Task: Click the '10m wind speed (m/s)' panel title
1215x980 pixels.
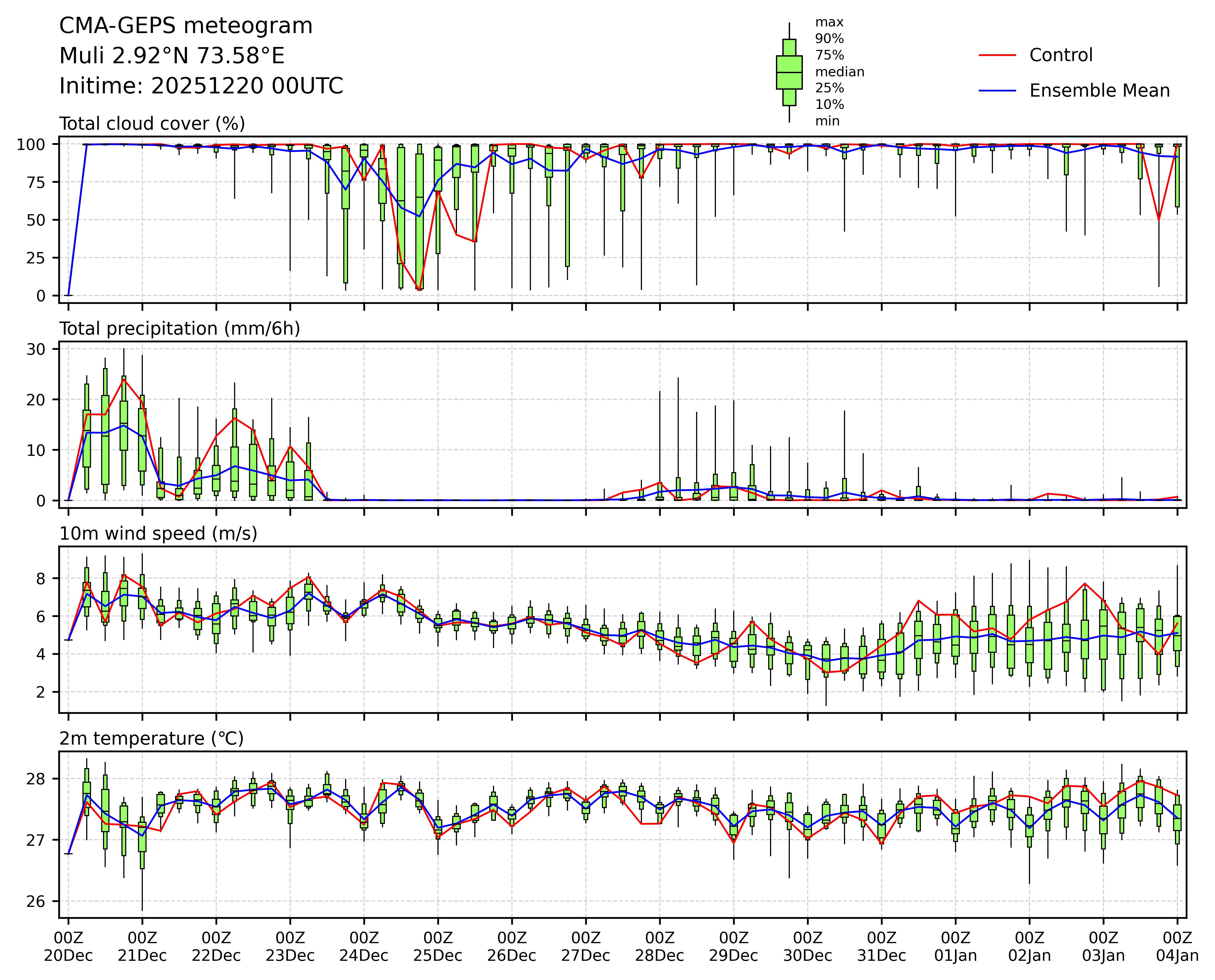Action: [158, 534]
